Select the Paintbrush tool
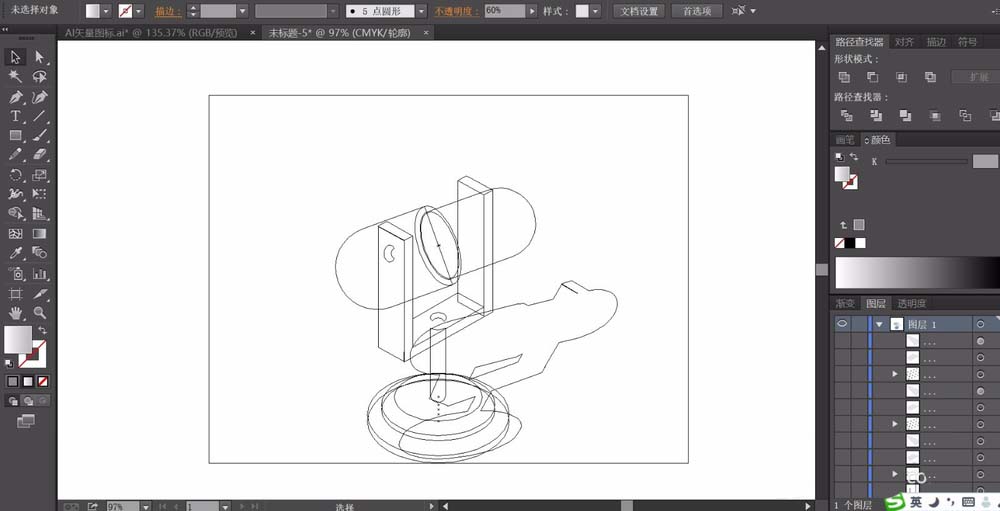 pyautogui.click(x=40, y=135)
